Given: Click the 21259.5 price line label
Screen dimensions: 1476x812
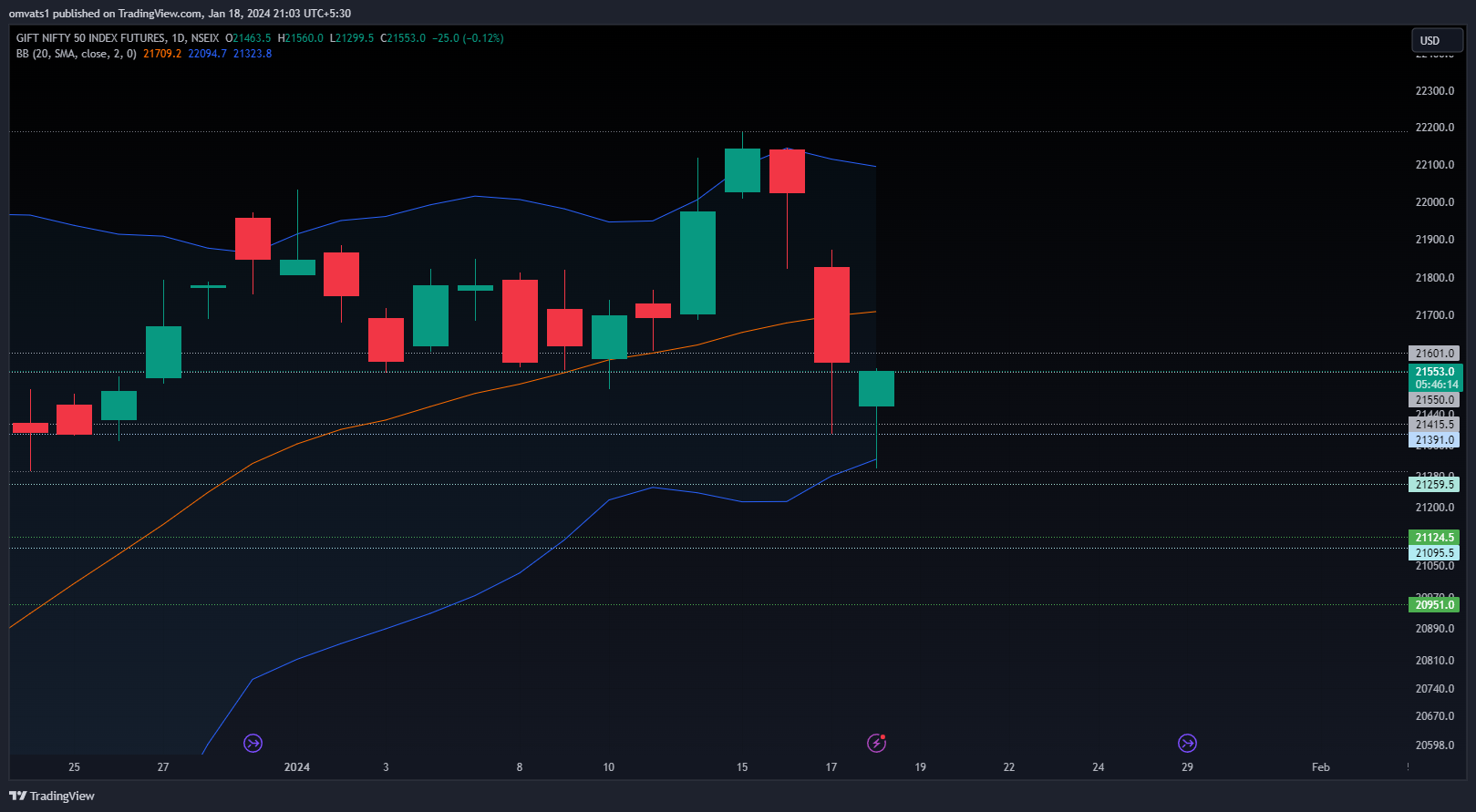Looking at the screenshot, I should pos(1435,485).
